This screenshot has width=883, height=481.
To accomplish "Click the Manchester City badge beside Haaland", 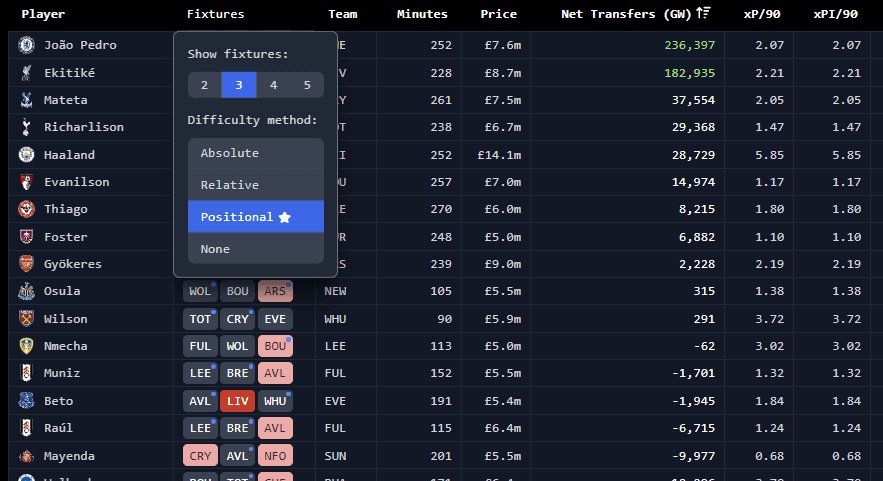I will (x=26, y=154).
